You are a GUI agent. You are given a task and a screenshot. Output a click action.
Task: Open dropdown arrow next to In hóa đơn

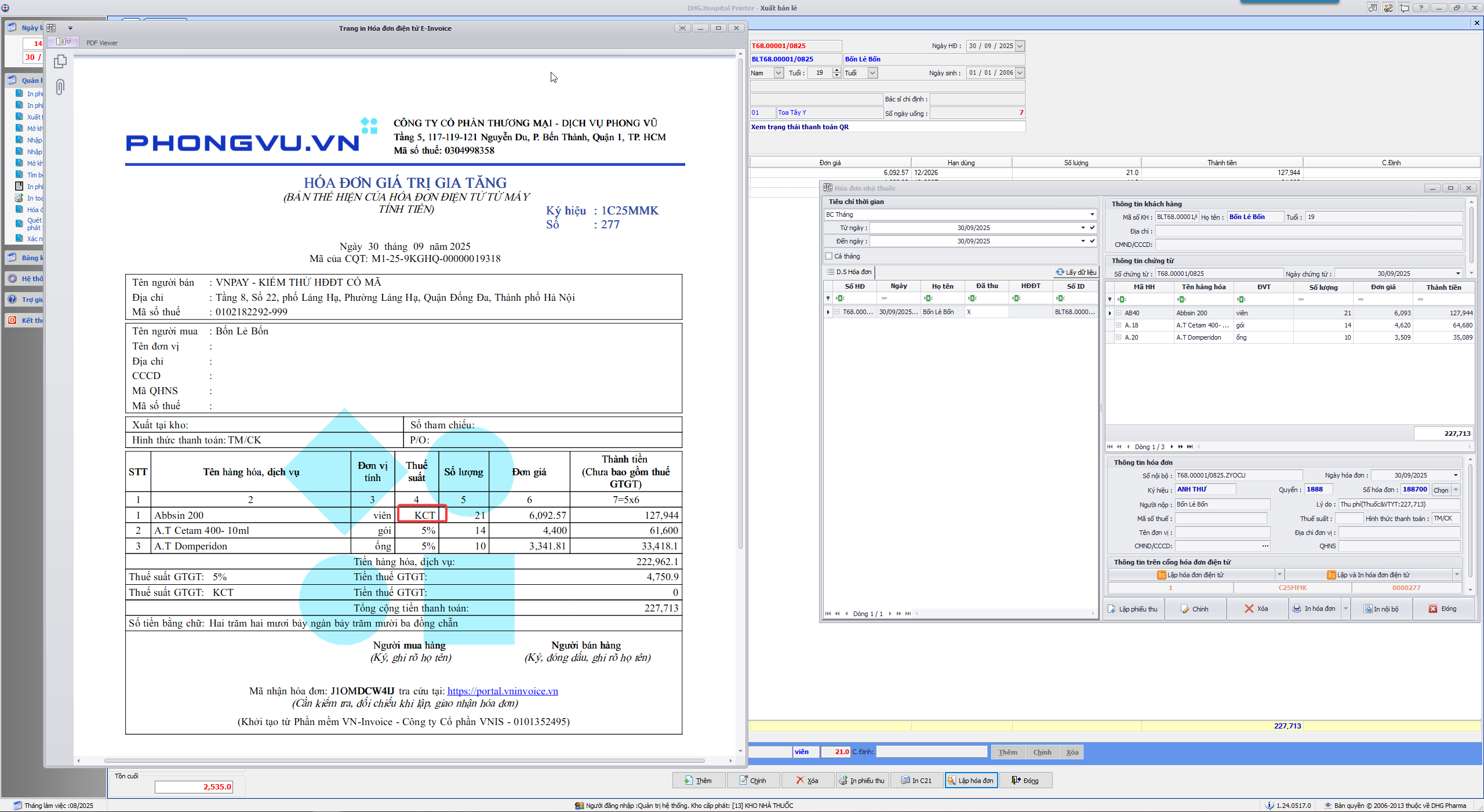[x=1345, y=609]
